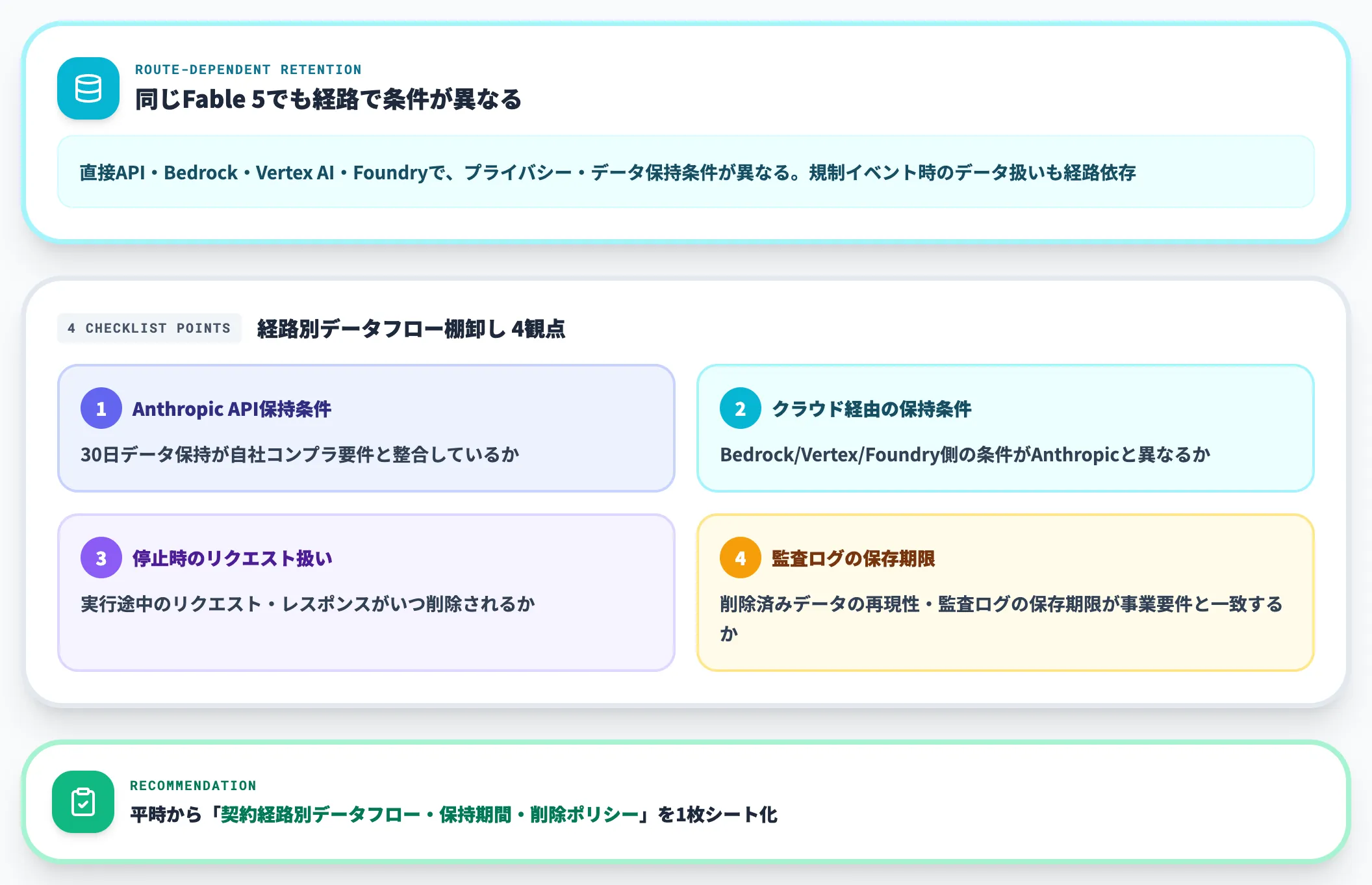Click the 'Anthropic API保持条件' card title

point(232,409)
